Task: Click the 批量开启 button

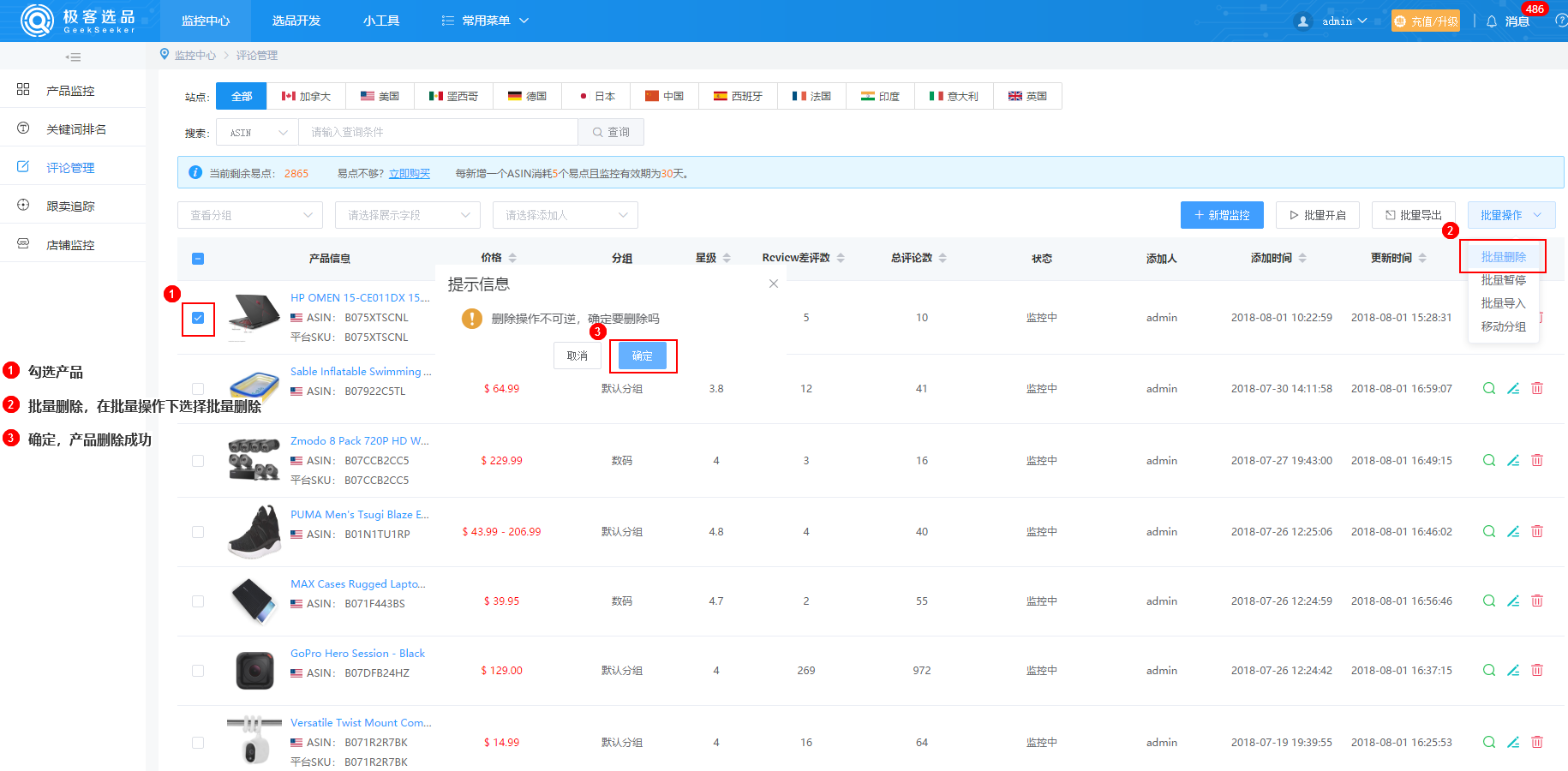Action: [1318, 215]
